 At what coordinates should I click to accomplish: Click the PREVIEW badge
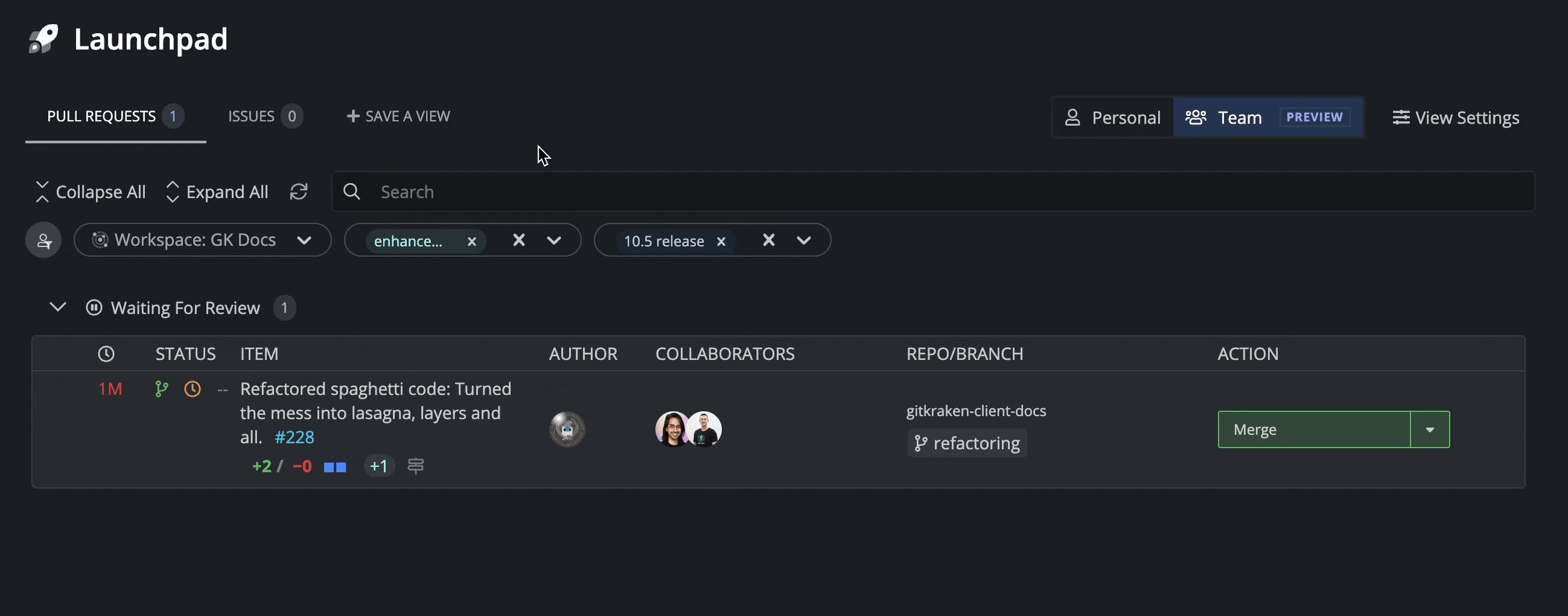point(1314,117)
